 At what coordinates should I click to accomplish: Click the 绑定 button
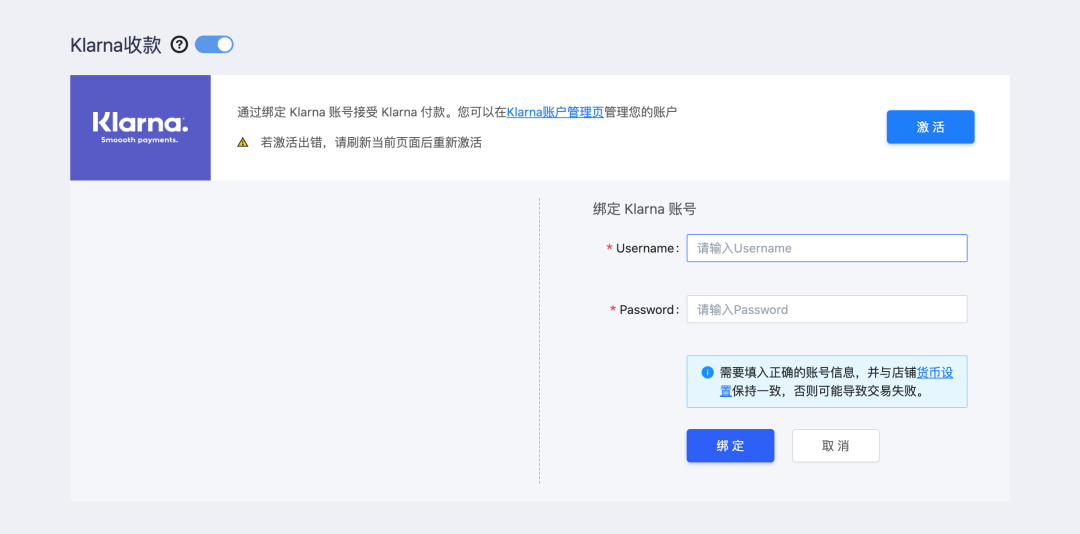(x=730, y=446)
